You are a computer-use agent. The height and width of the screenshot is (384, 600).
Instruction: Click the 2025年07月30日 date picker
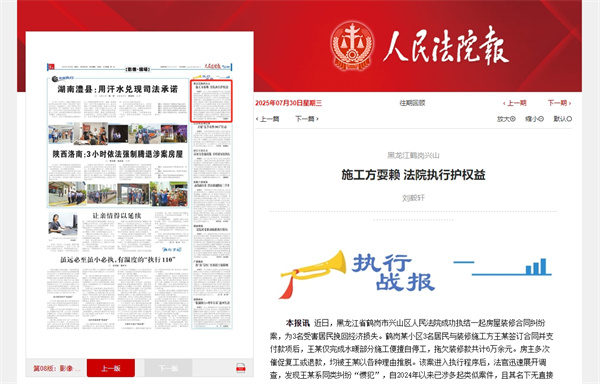click(289, 103)
